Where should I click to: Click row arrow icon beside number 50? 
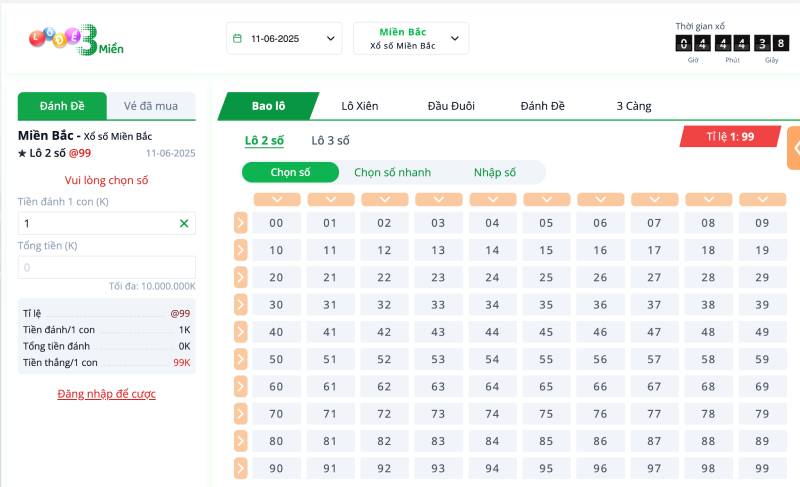[240, 359]
